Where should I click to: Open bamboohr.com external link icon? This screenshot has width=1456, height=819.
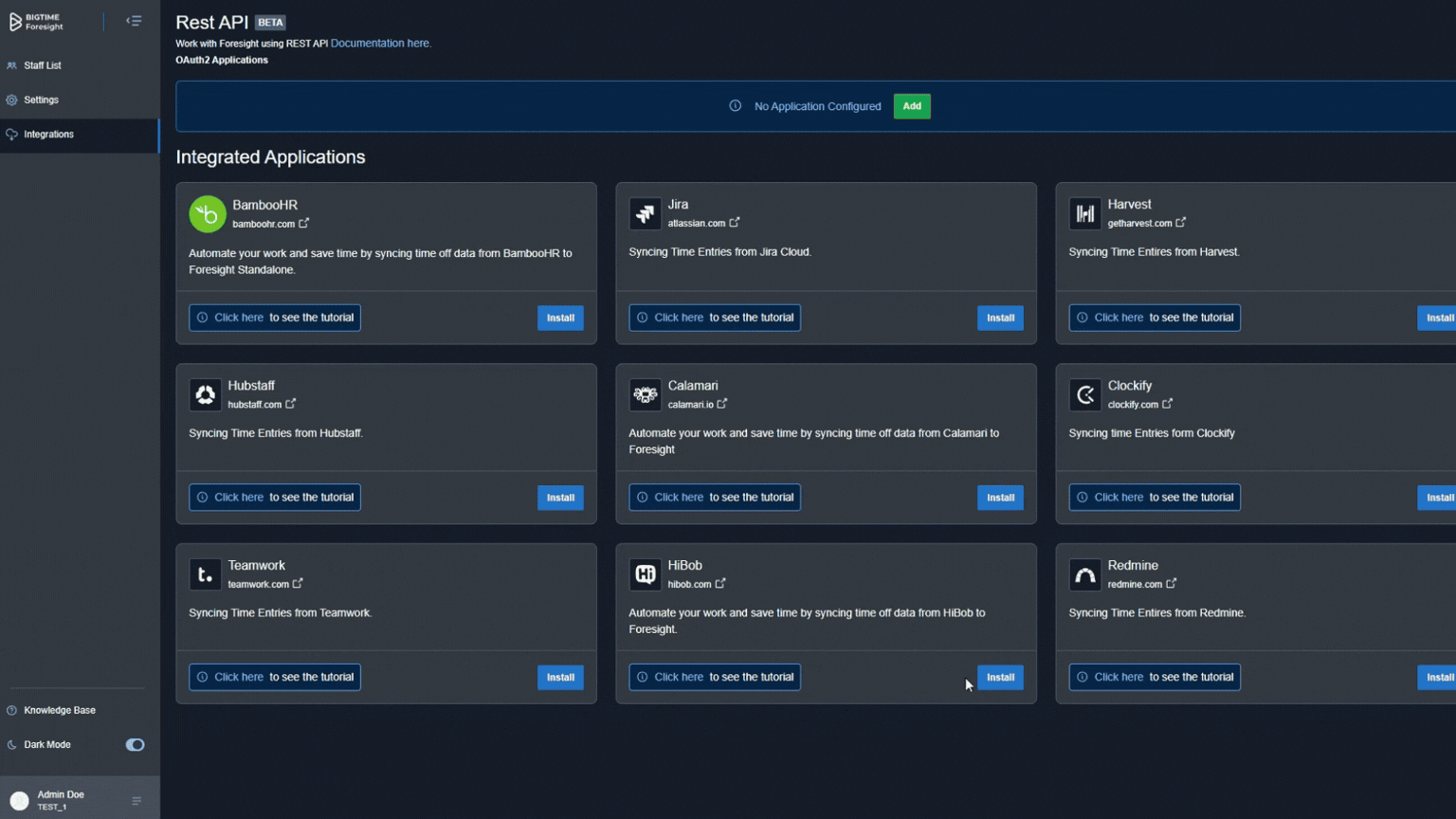(304, 224)
